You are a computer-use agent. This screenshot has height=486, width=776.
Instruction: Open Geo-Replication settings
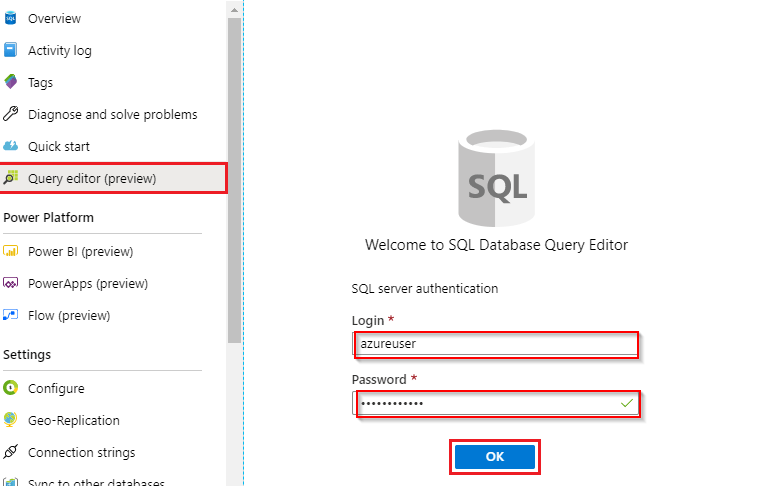click(74, 421)
